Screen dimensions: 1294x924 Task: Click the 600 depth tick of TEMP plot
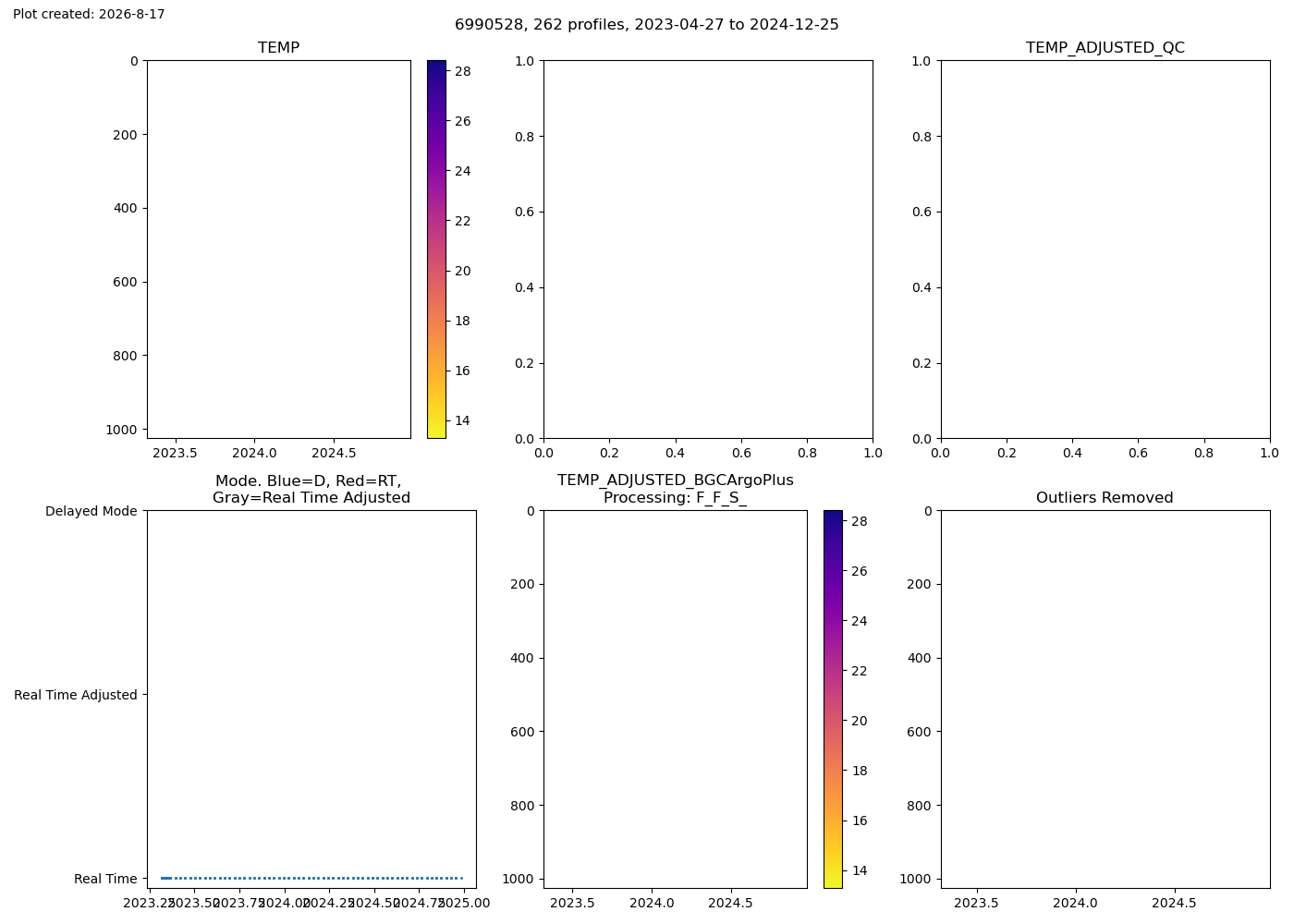click(127, 282)
